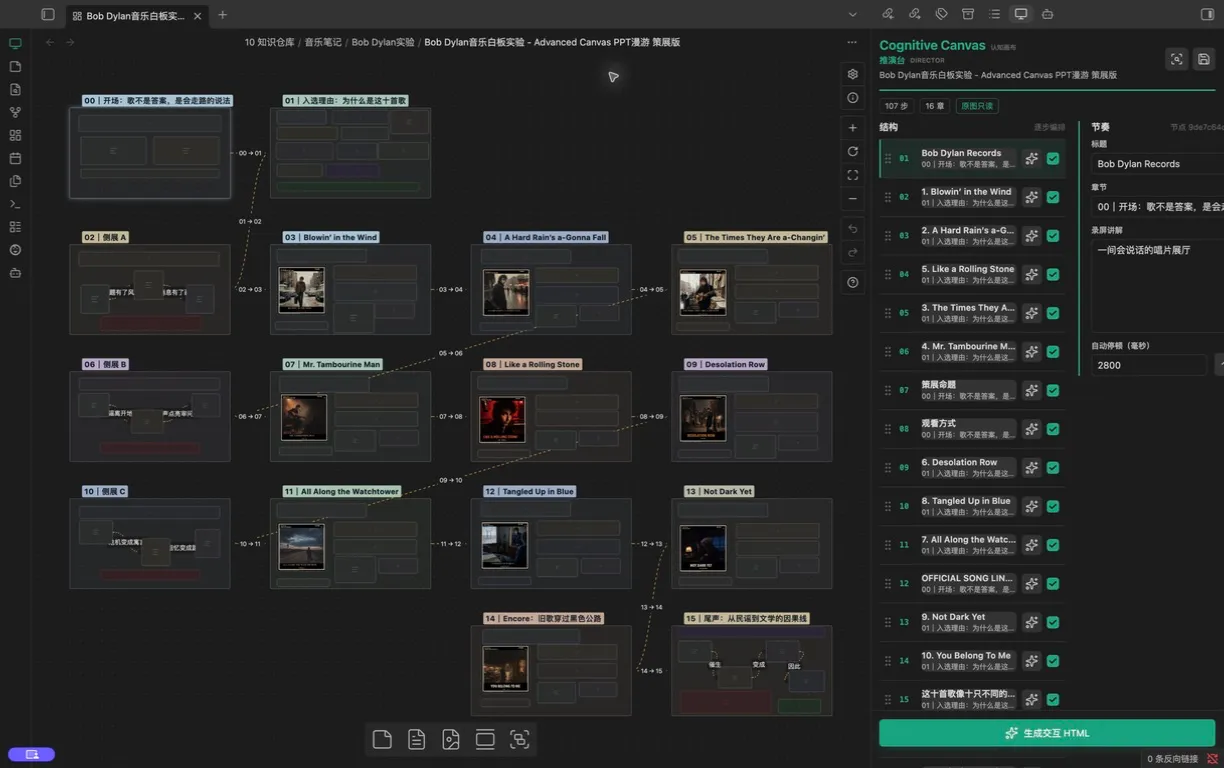This screenshot has height=768, width=1224.
Task: Click the save disk icon in Cognitive Canvas header
Action: pos(1204,59)
